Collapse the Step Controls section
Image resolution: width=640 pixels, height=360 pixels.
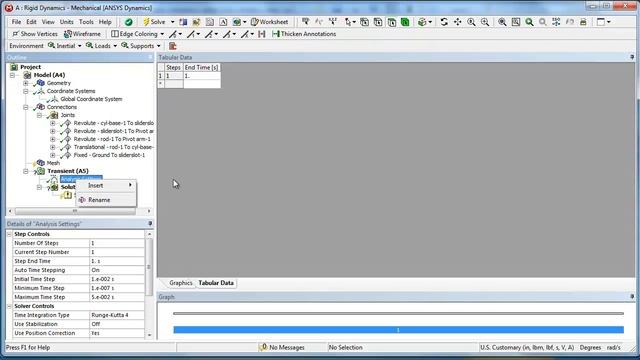tap(9, 234)
